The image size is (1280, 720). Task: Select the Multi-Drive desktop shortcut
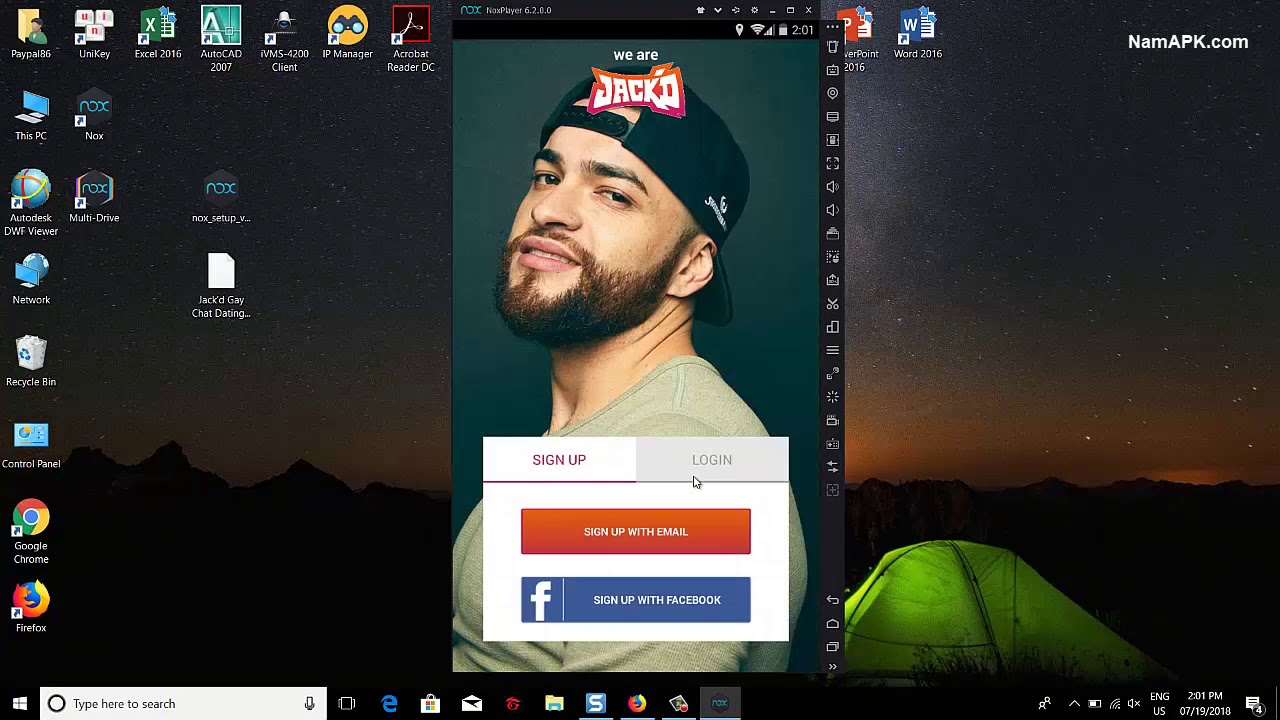tap(94, 198)
